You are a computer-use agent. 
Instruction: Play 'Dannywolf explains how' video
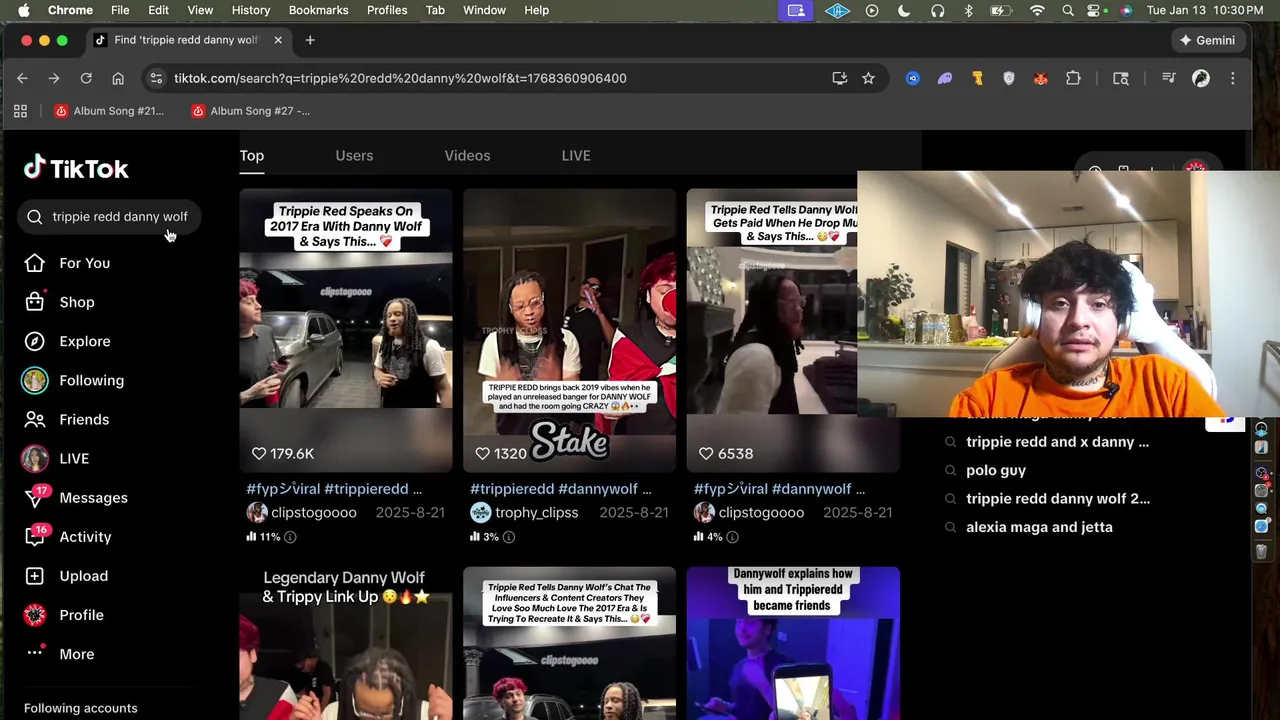[x=793, y=643]
